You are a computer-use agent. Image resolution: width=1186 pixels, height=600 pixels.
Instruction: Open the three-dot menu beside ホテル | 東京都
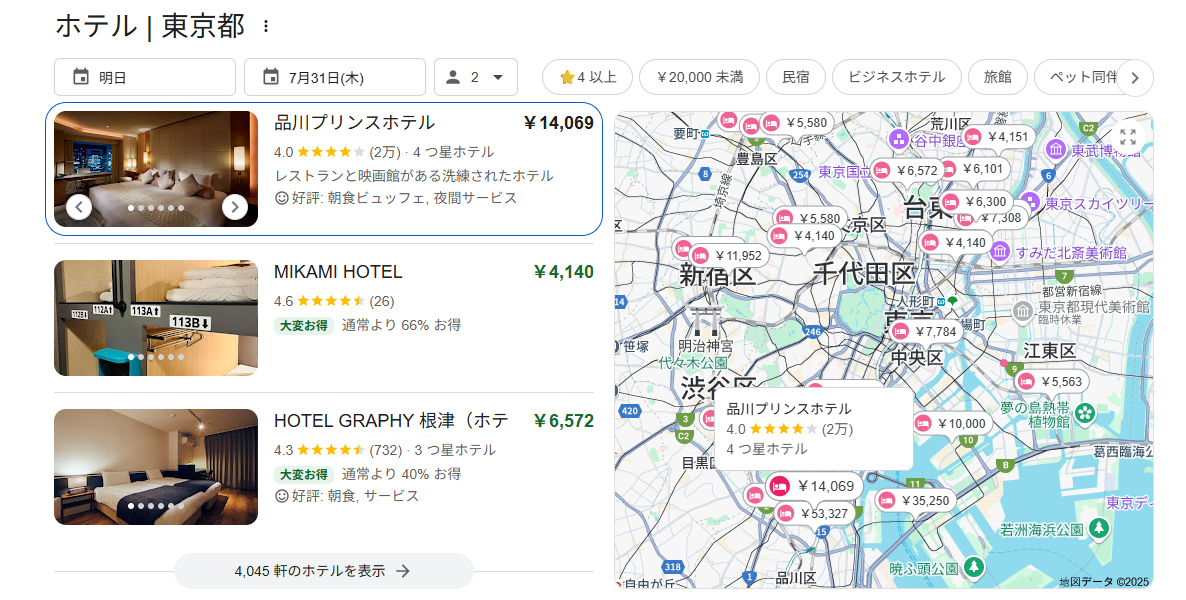coord(265,26)
